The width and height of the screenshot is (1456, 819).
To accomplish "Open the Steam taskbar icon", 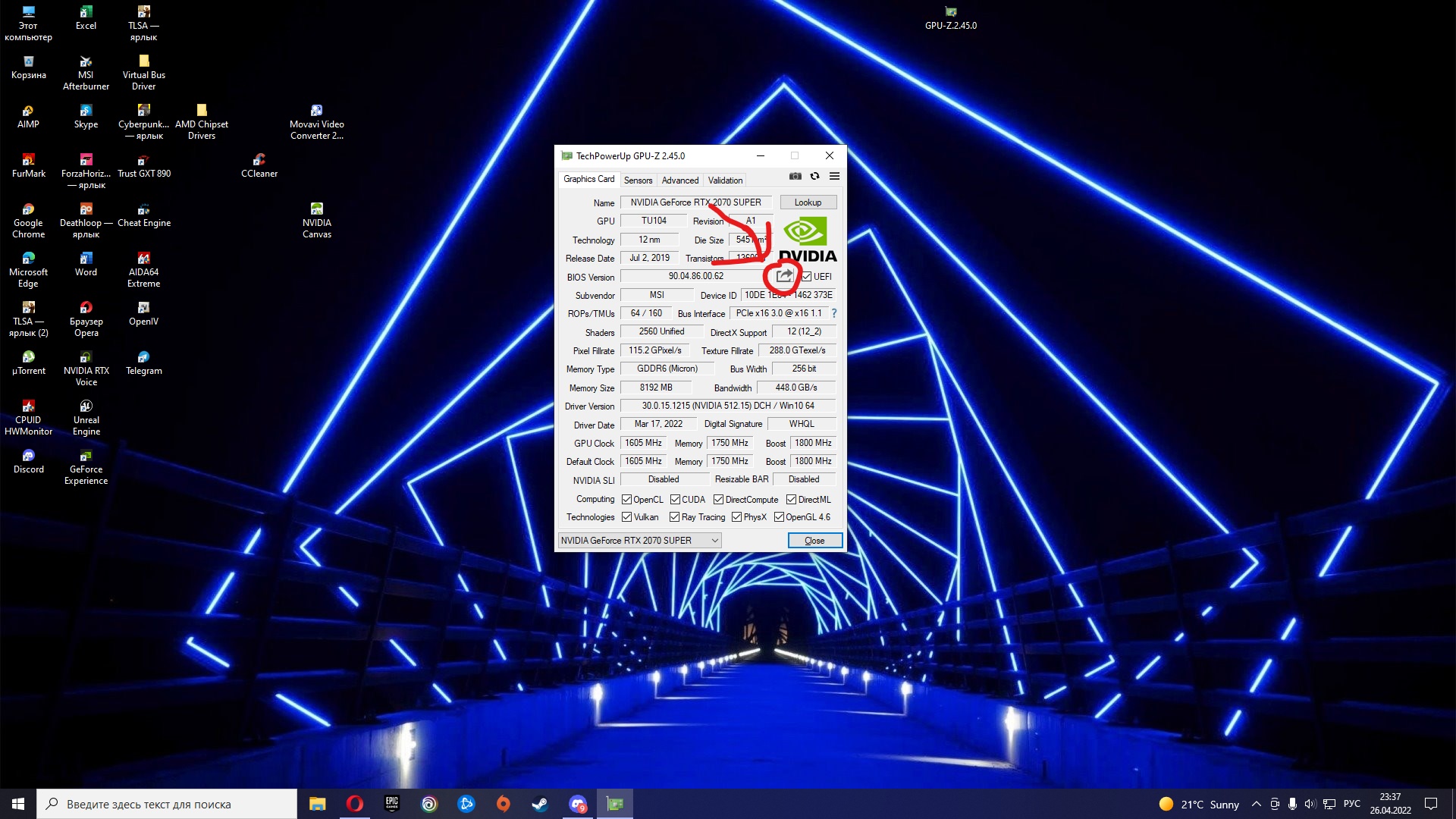I will (x=540, y=804).
